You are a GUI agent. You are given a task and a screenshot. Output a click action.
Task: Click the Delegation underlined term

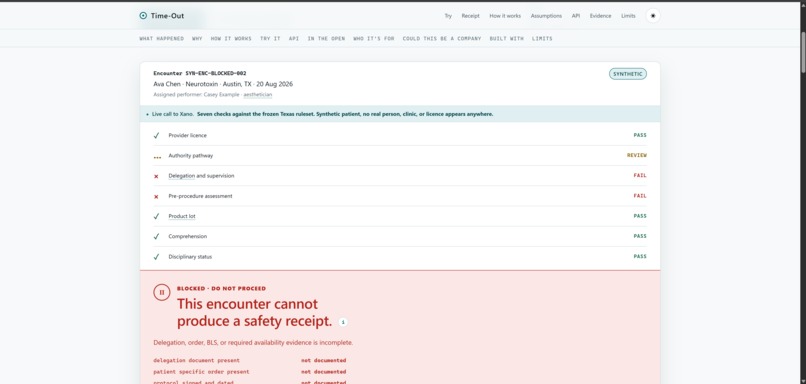(181, 176)
